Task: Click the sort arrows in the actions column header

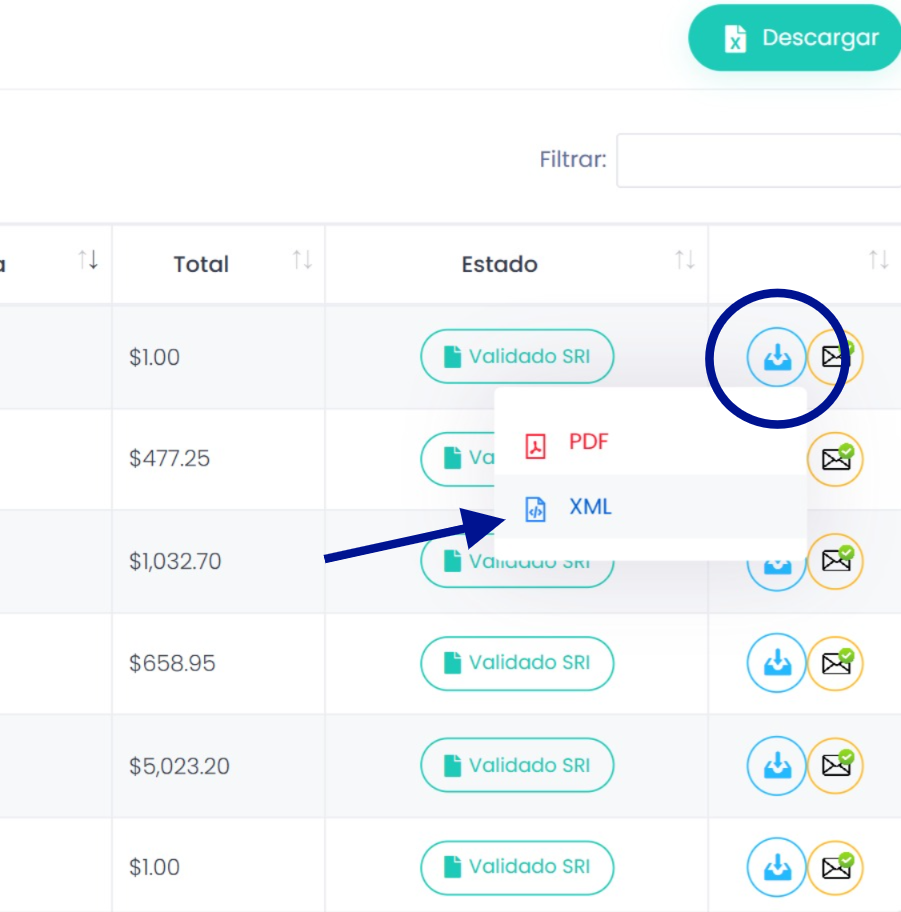Action: pyautogui.click(x=878, y=262)
